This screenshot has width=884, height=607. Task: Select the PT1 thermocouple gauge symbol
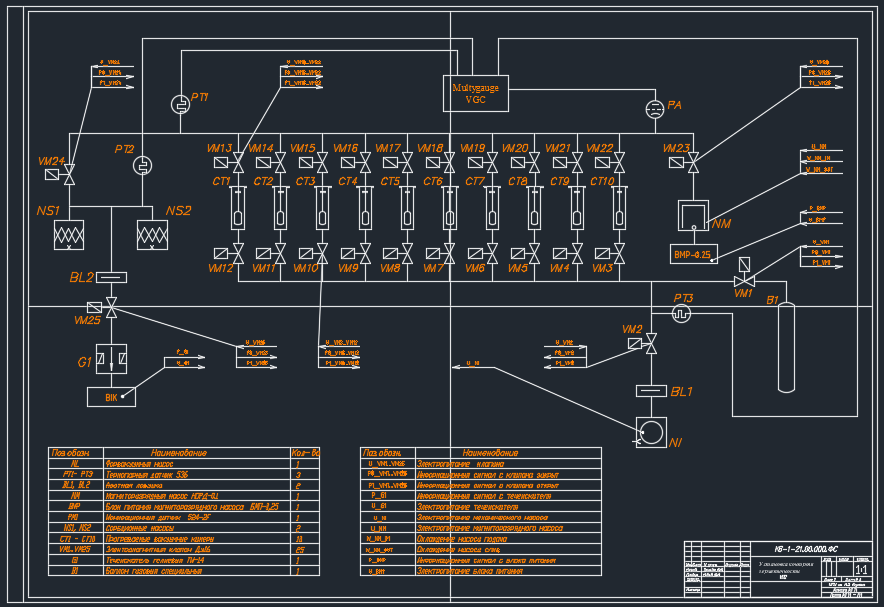point(181,104)
